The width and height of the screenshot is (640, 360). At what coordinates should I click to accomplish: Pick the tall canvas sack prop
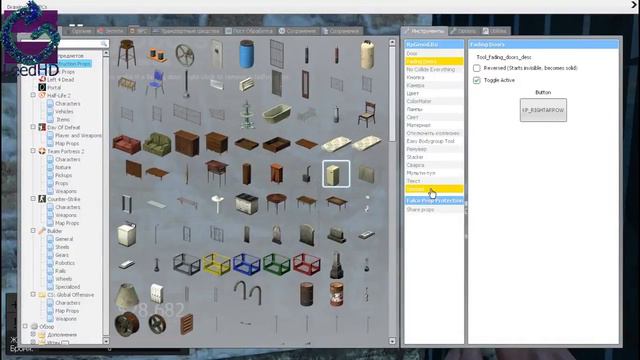367,54
